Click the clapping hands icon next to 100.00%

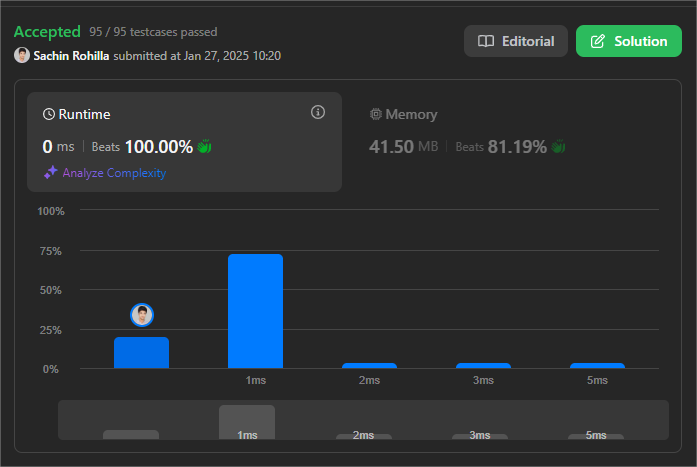click(204, 146)
